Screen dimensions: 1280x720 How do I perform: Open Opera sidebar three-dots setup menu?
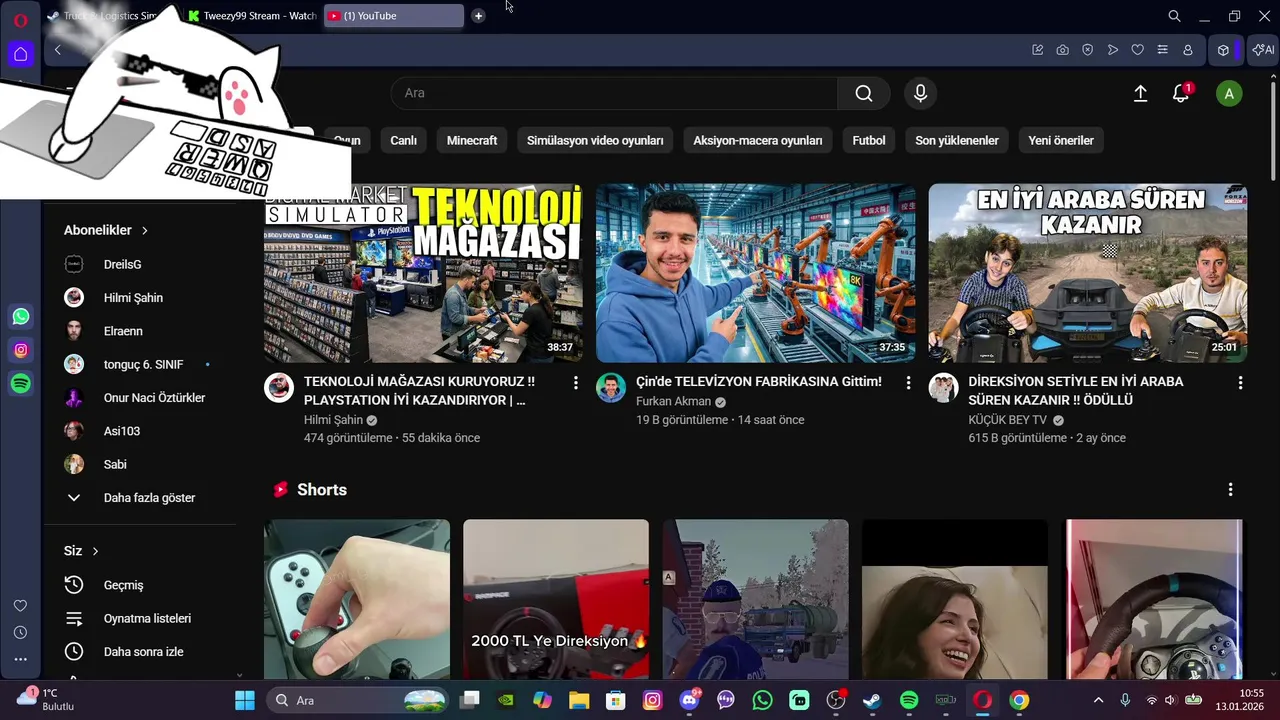point(20,659)
